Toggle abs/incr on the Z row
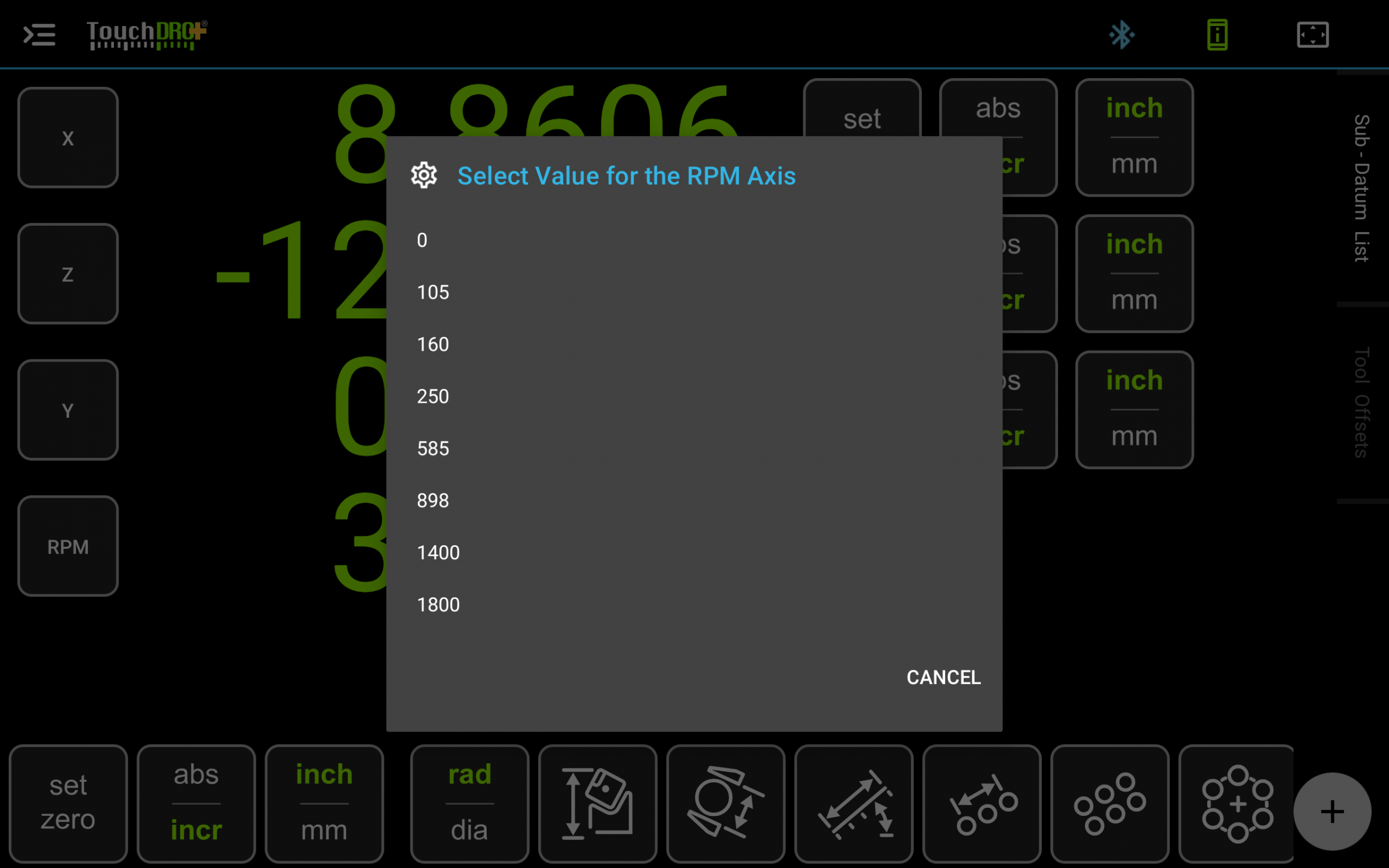This screenshot has width=1389, height=868. (x=1030, y=274)
